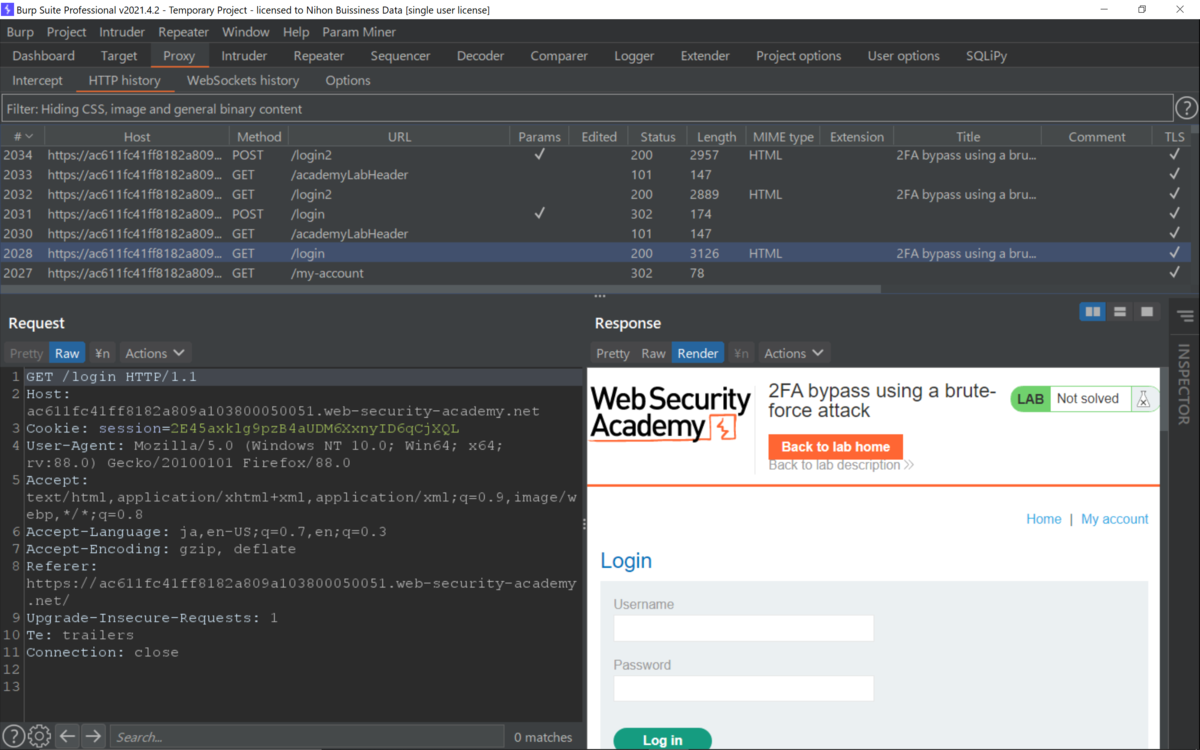This screenshot has height=750, width=1200.
Task: Click the request Search box
Action: pos(306,737)
